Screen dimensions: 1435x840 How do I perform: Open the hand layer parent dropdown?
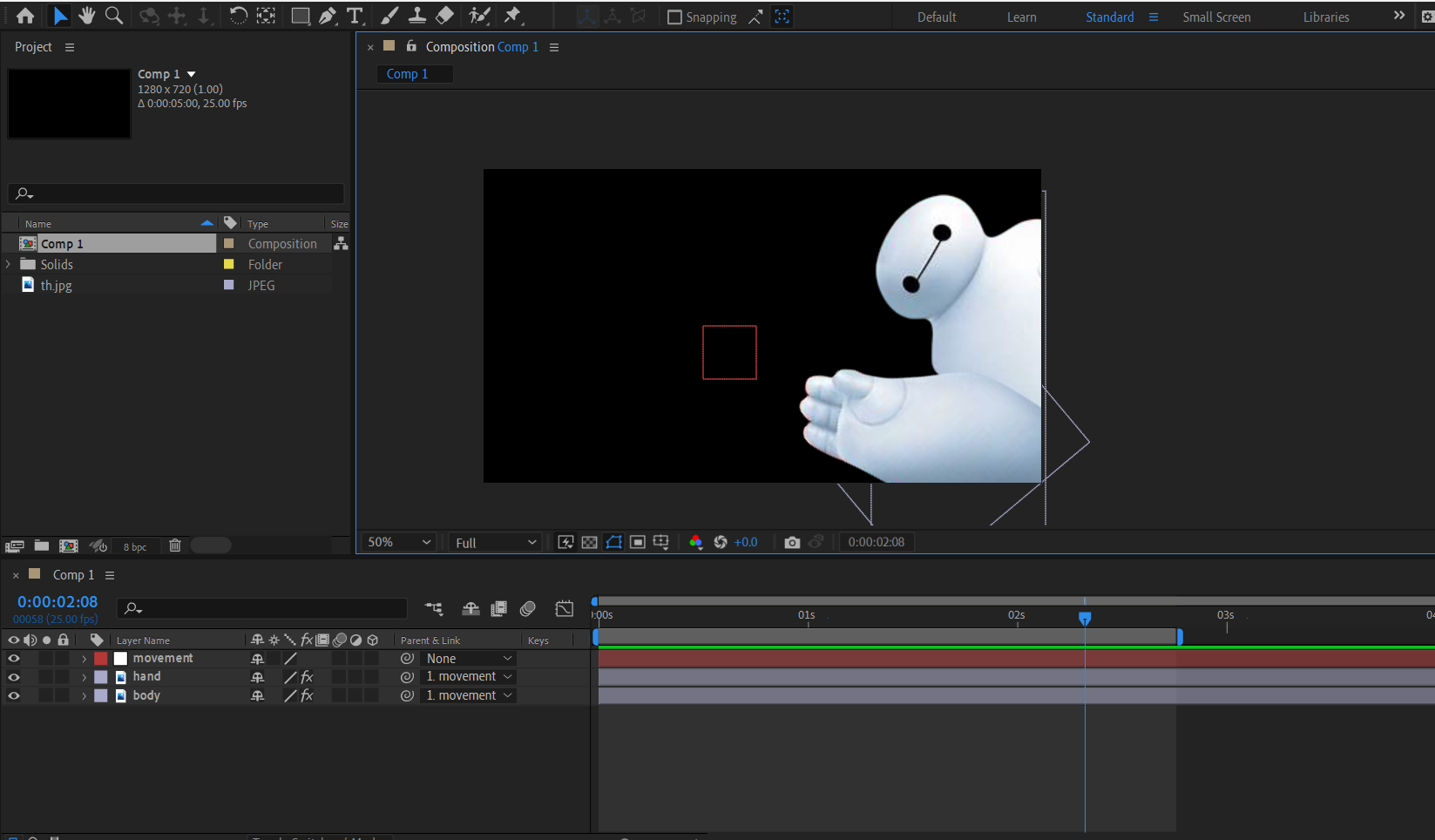point(469,677)
